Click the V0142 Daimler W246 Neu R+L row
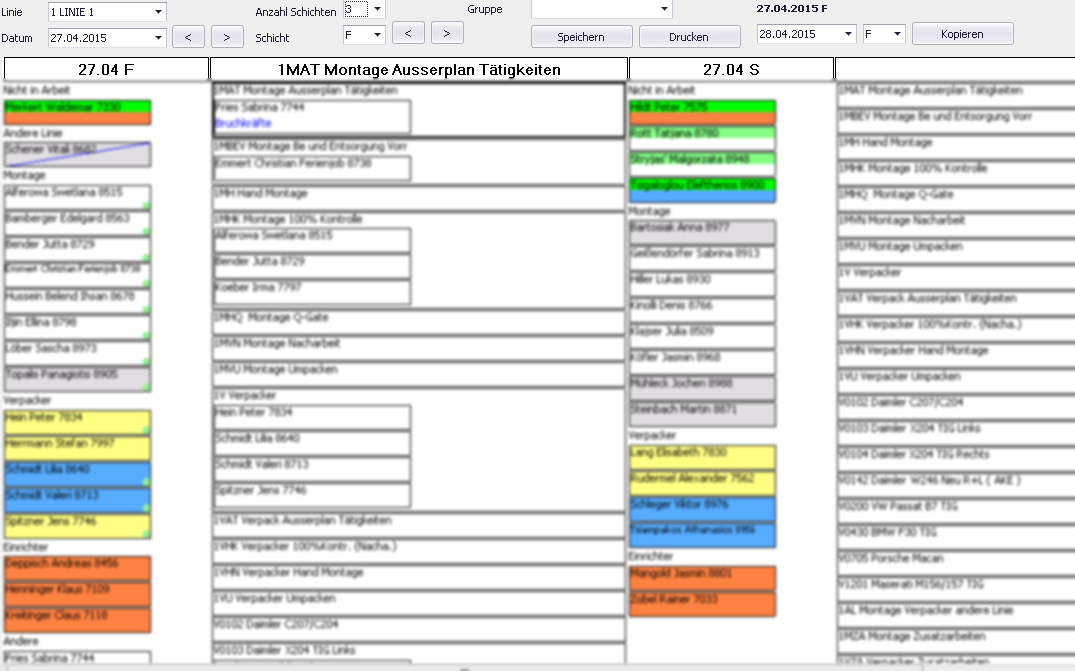The height and width of the screenshot is (671, 1075). coord(956,486)
